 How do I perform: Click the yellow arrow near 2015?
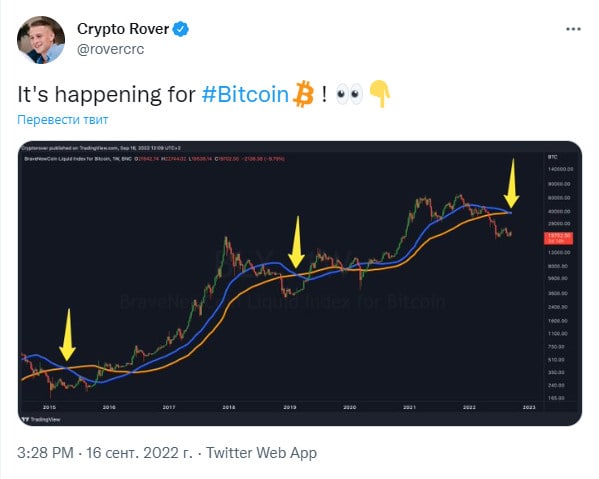[x=68, y=334]
